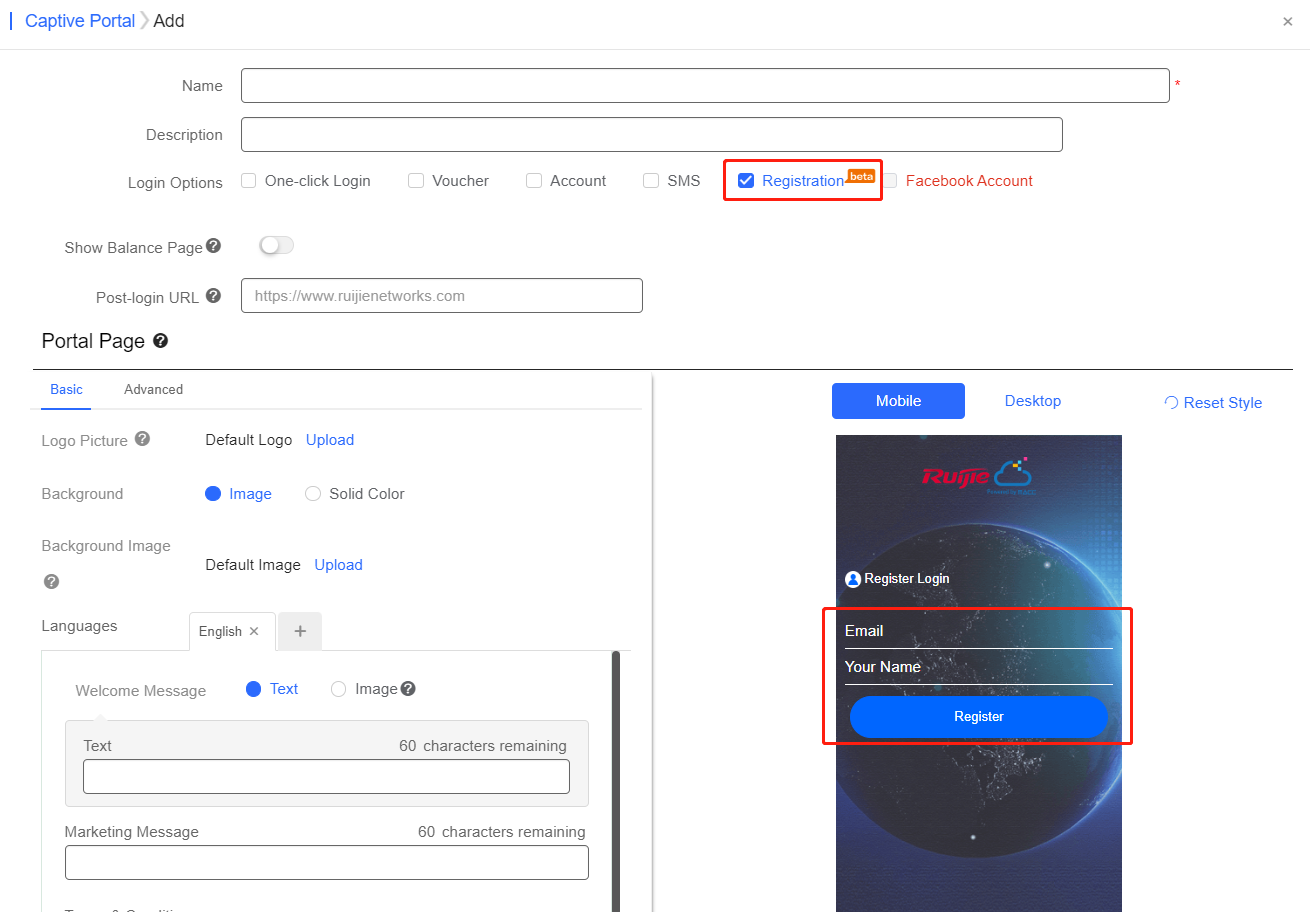Image resolution: width=1310 pixels, height=912 pixels.
Task: Click the Your Name field in preview
Action: coord(979,667)
